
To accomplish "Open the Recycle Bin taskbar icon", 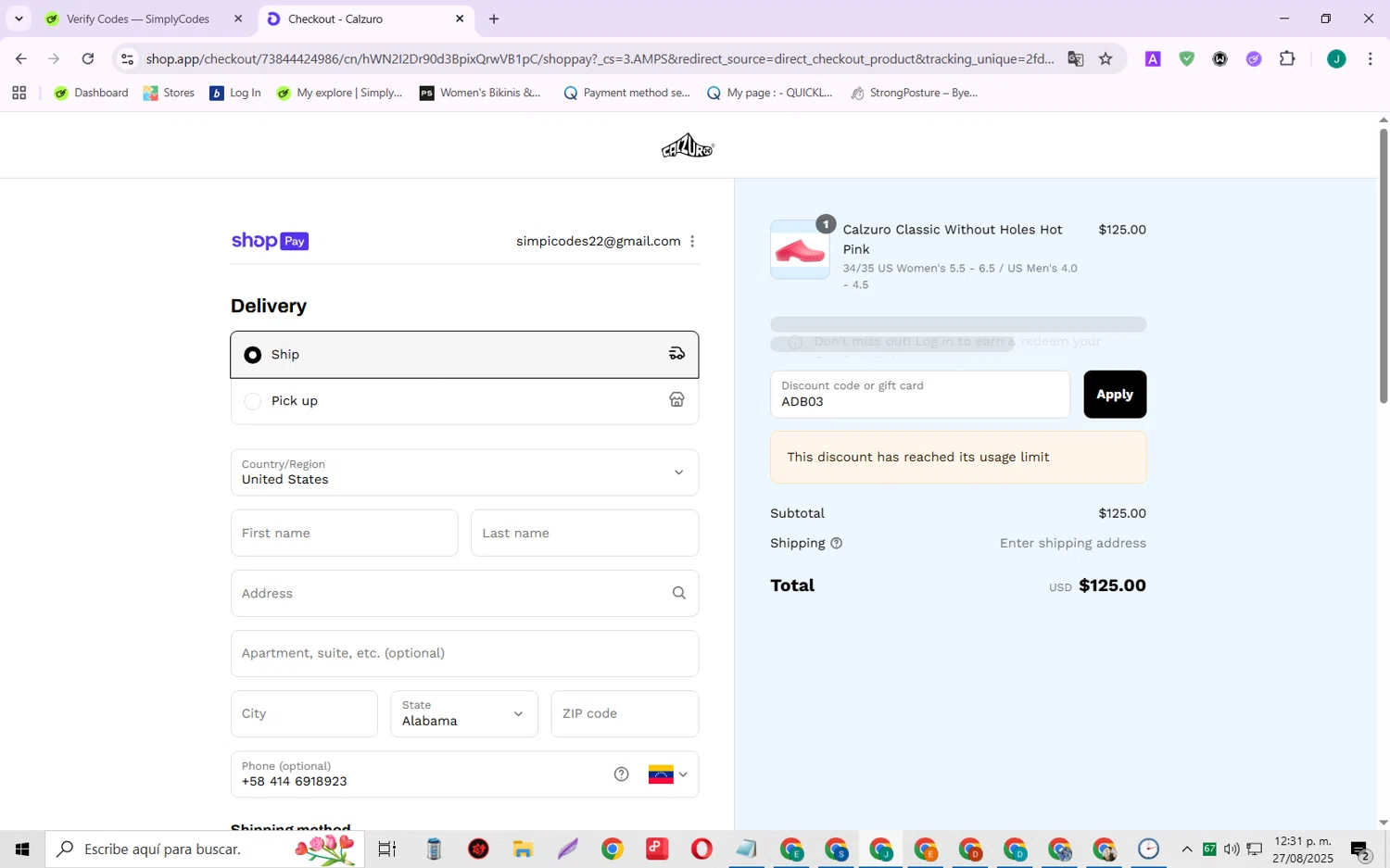I will [434, 849].
